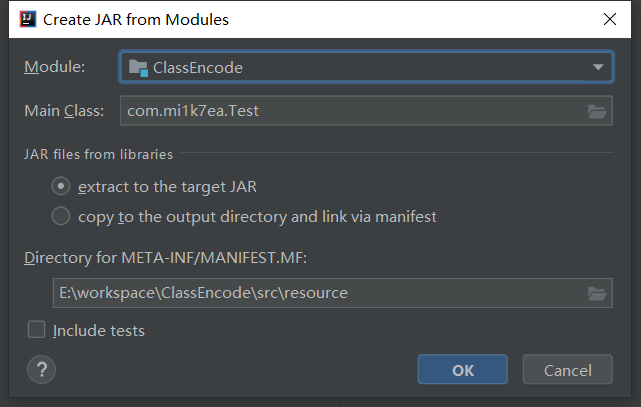Screen dimensions: 641x407
Task: Click the "Main Class:" label
Action: point(64,111)
